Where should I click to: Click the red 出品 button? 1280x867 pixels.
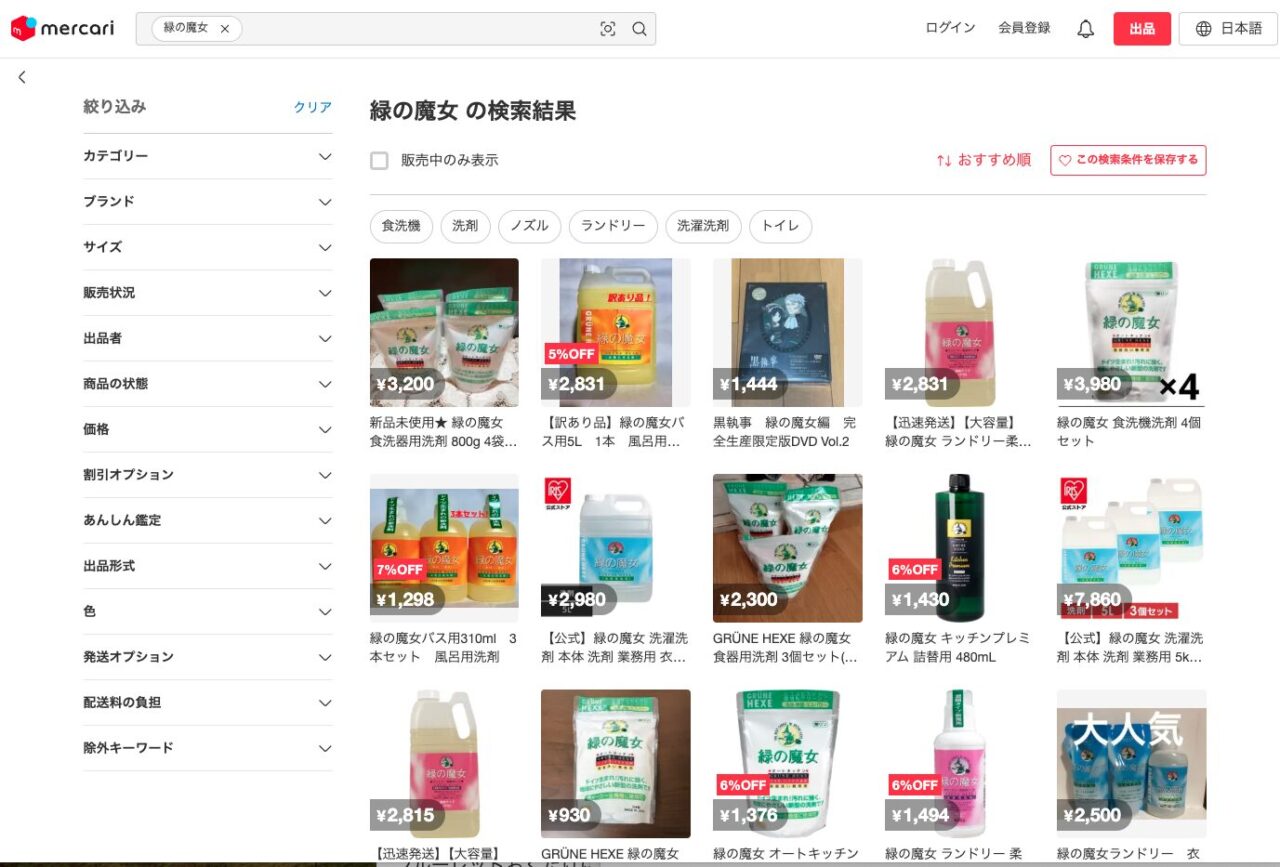pos(1142,29)
